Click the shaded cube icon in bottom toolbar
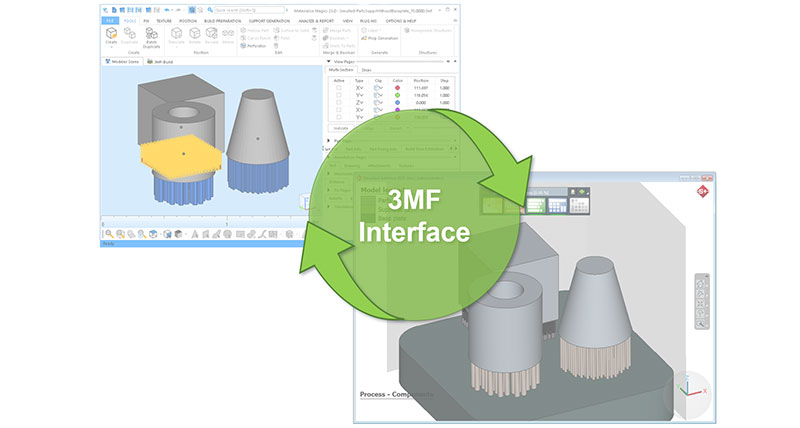 178,234
